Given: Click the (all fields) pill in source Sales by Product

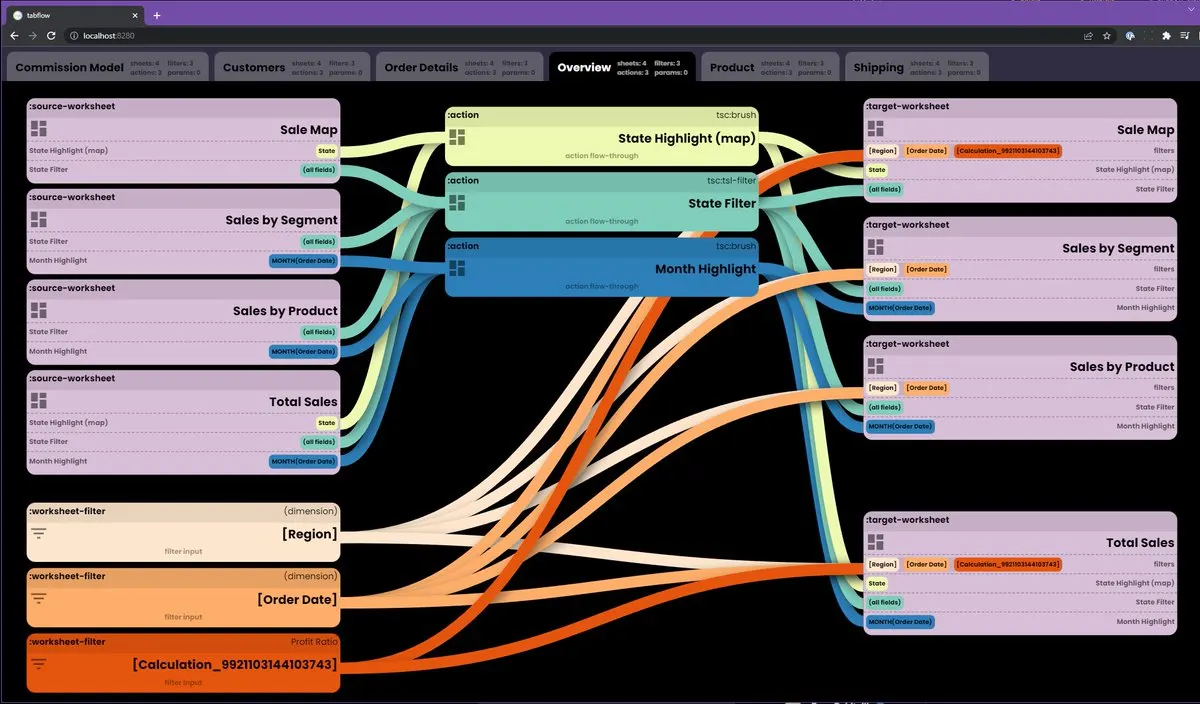Looking at the screenshot, I should pyautogui.click(x=319, y=332).
